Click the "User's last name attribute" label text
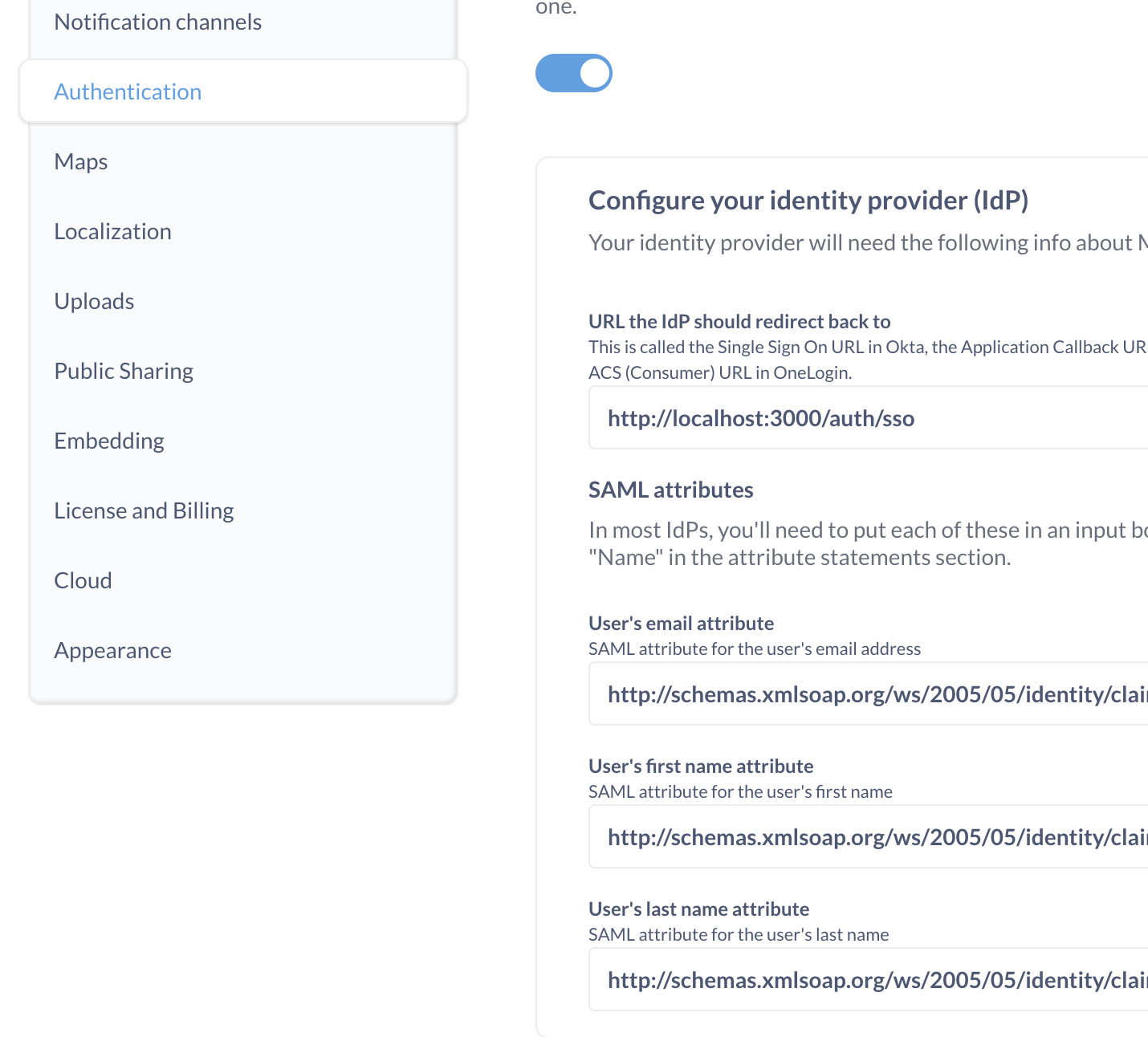Screen dimensions: 1148x1037 pos(698,909)
